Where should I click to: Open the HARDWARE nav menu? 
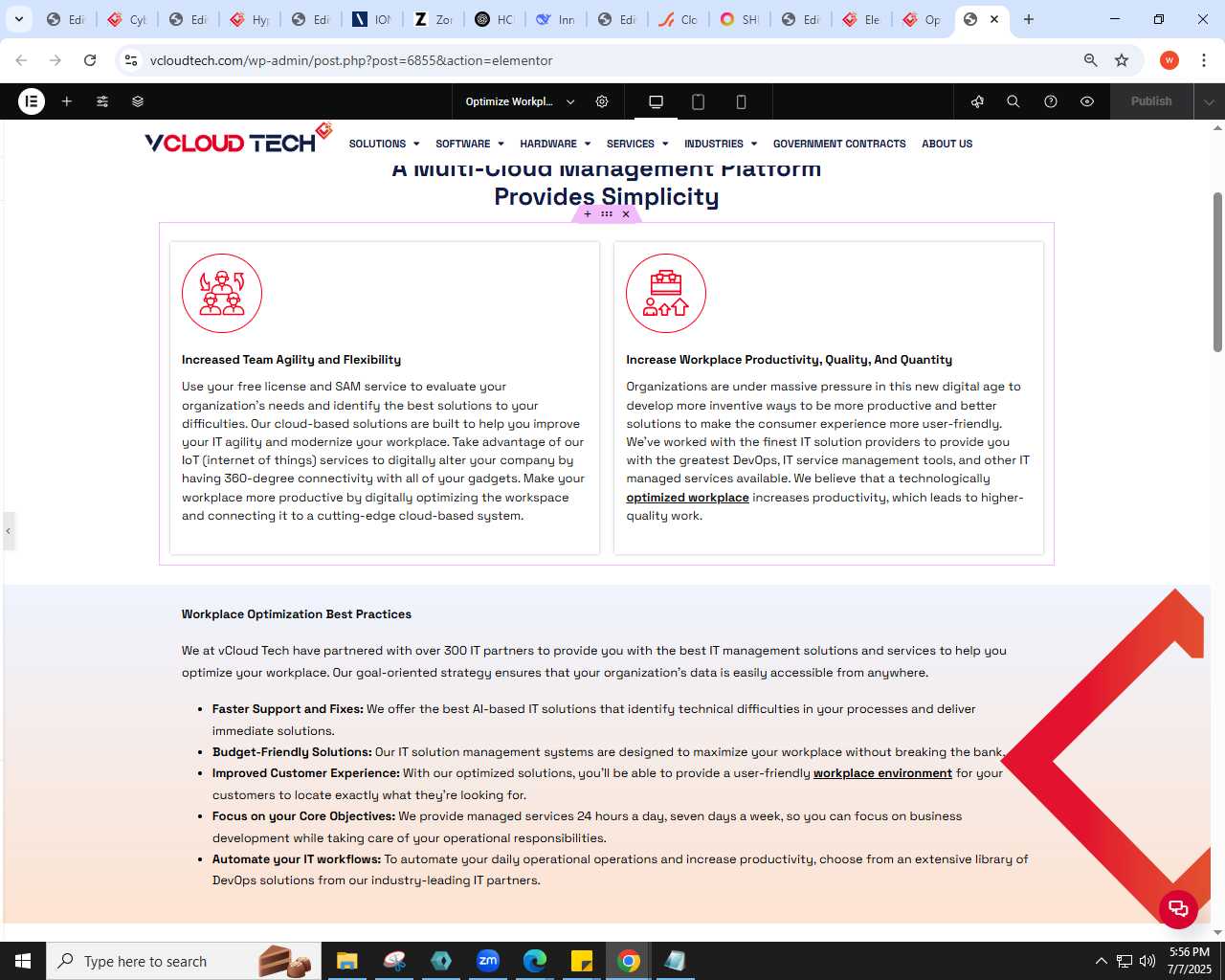click(x=555, y=144)
